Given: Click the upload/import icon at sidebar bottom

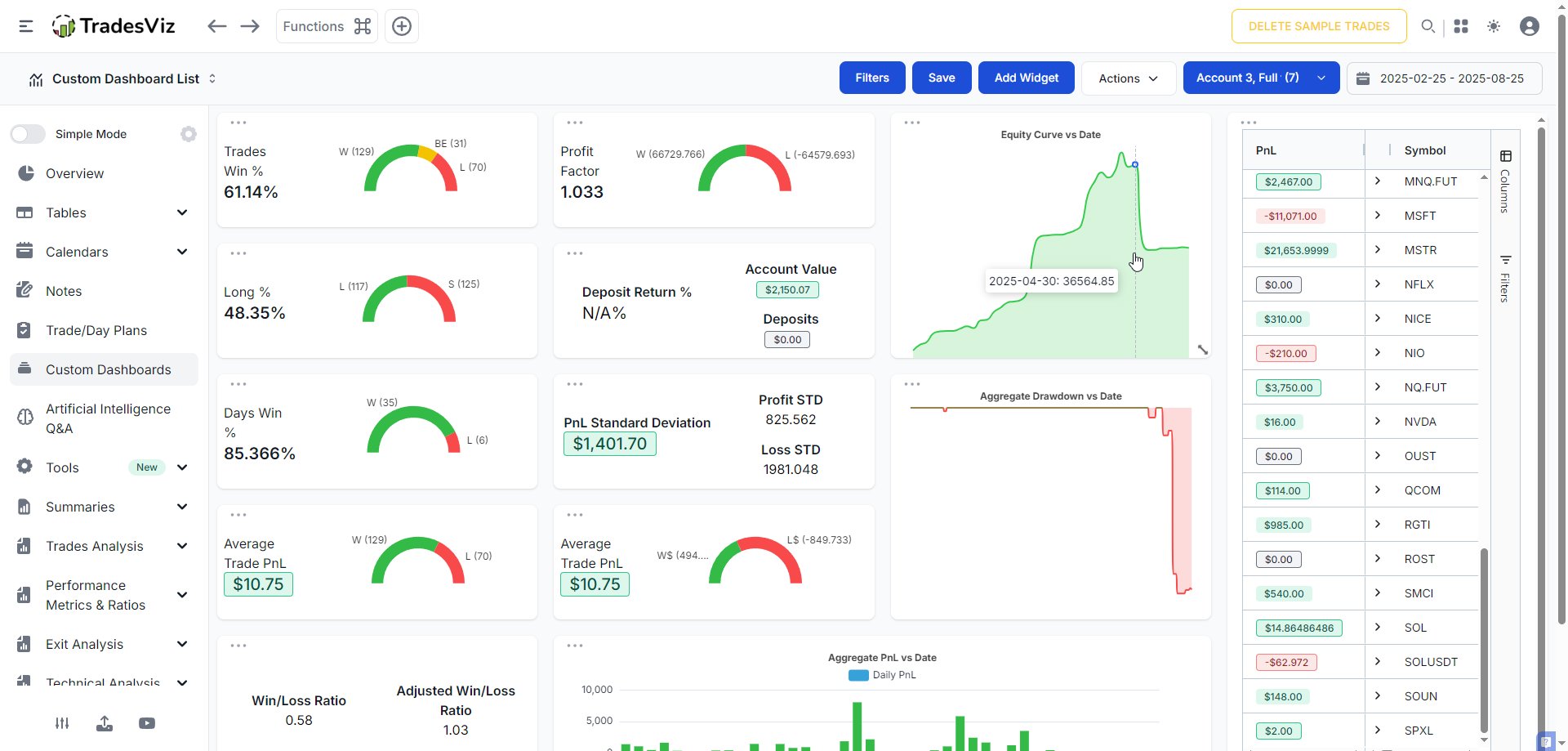Looking at the screenshot, I should 105,723.
